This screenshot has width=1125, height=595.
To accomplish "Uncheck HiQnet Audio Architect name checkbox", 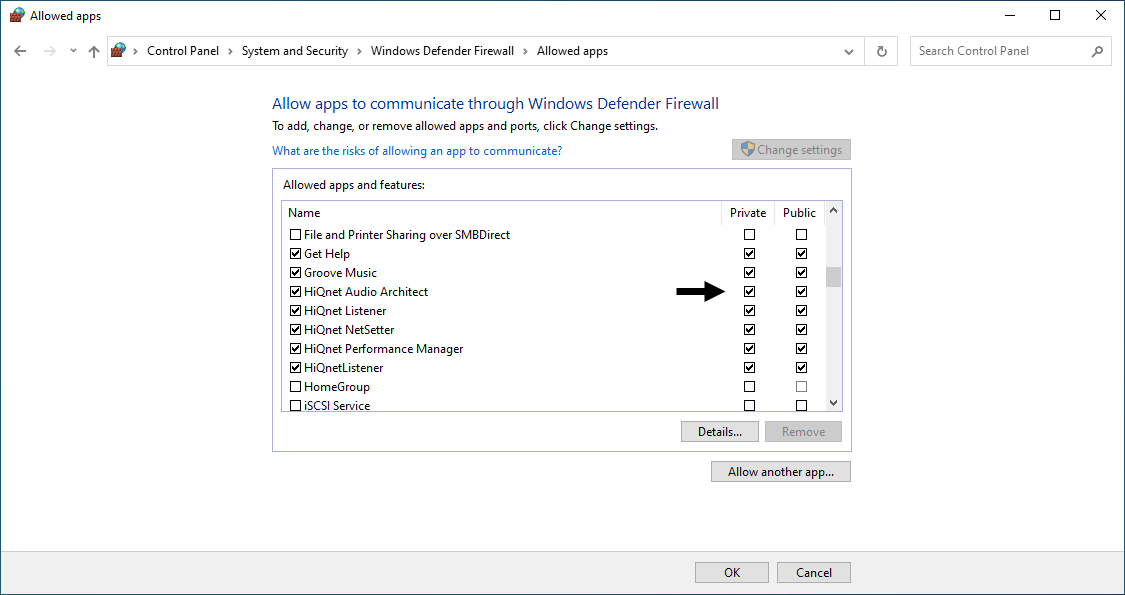I will [x=295, y=291].
